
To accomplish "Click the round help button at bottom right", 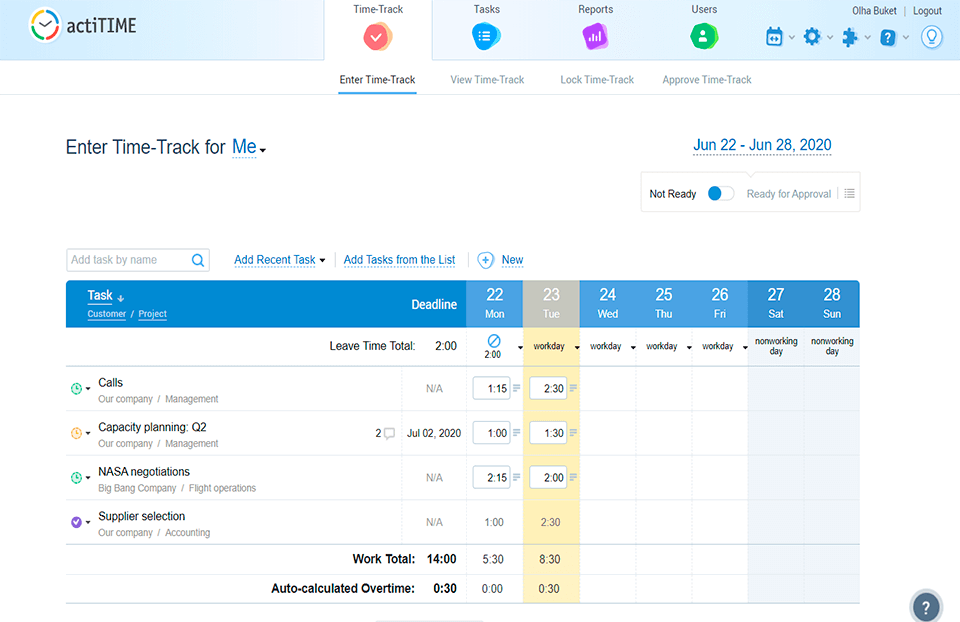I will point(927,606).
